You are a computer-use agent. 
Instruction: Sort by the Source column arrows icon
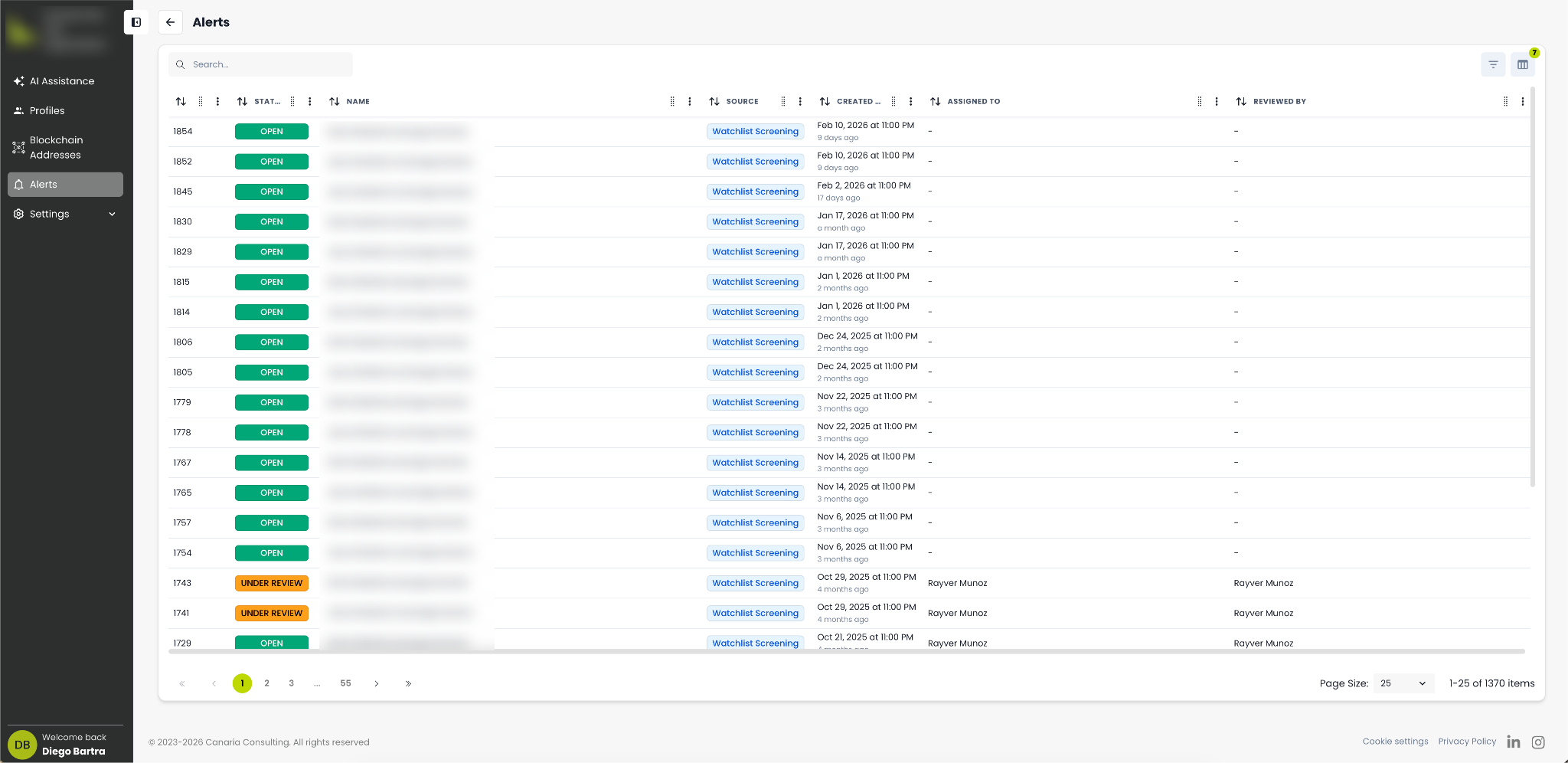714,101
